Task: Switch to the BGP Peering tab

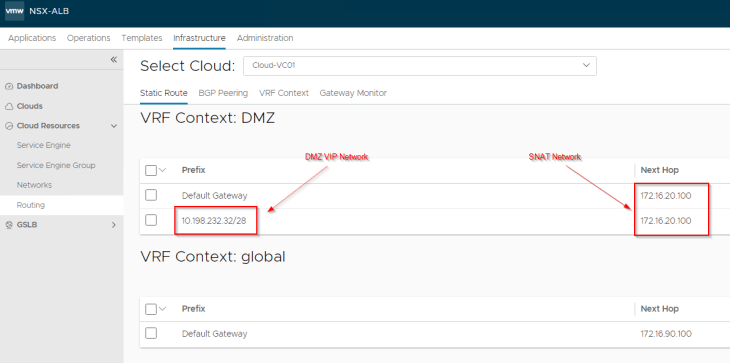Action: click(x=223, y=93)
